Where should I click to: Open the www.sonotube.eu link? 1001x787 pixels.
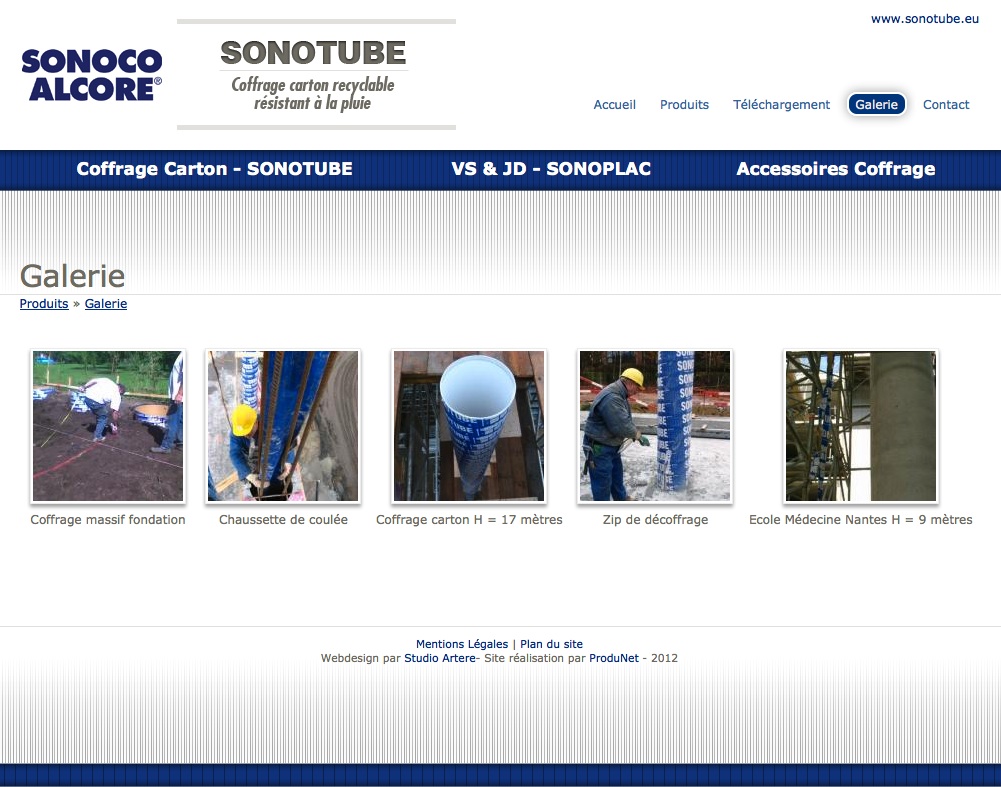coord(924,19)
